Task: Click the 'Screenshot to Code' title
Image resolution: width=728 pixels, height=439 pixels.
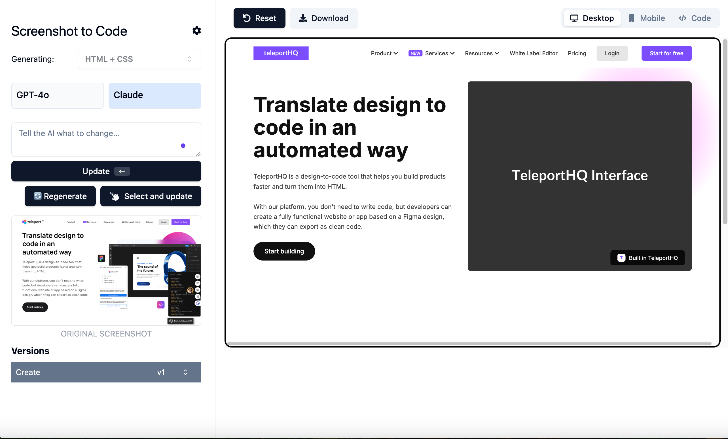Action: [x=69, y=31]
